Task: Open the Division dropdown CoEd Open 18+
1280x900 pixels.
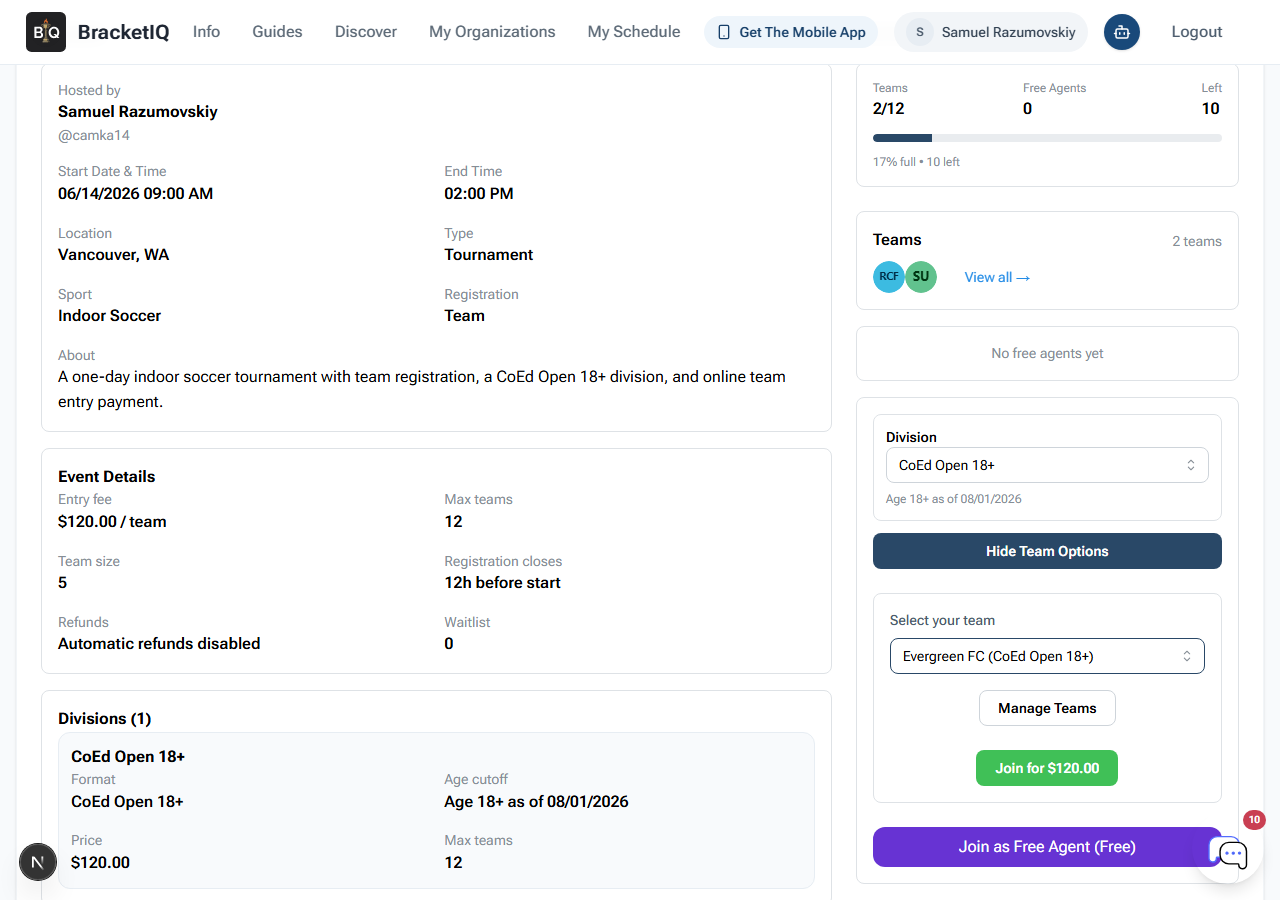Action: point(1047,465)
